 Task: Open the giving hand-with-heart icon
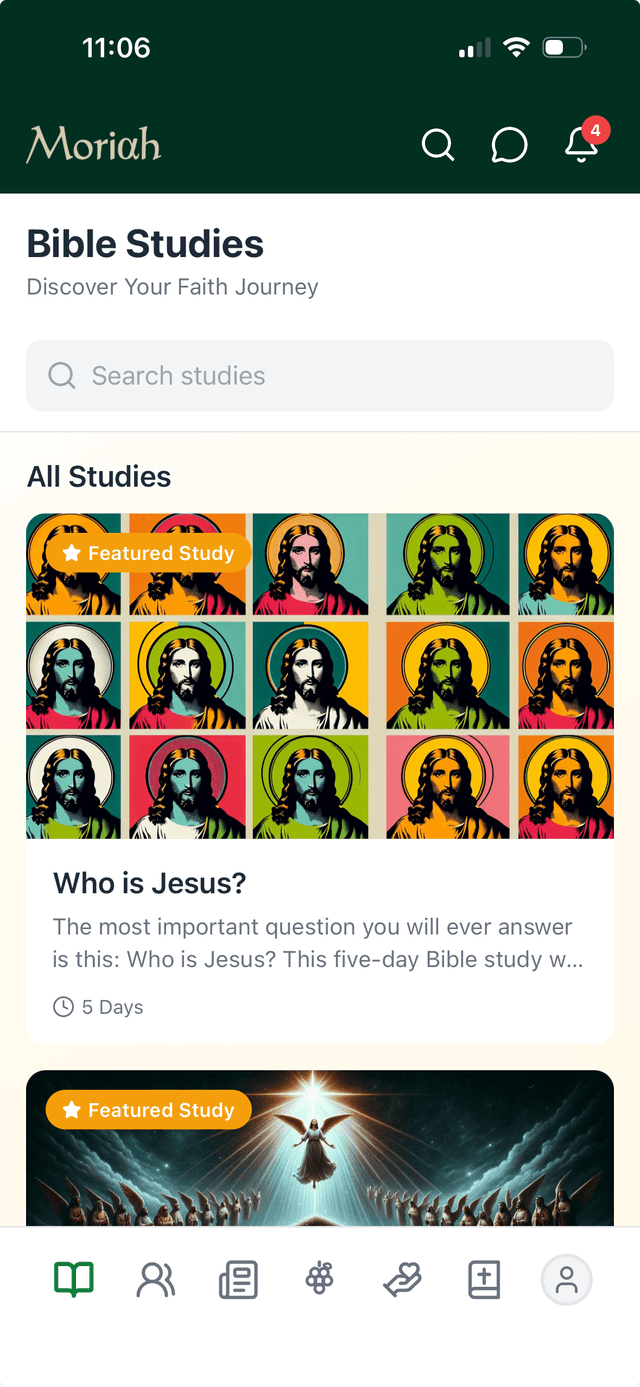pos(402,1279)
